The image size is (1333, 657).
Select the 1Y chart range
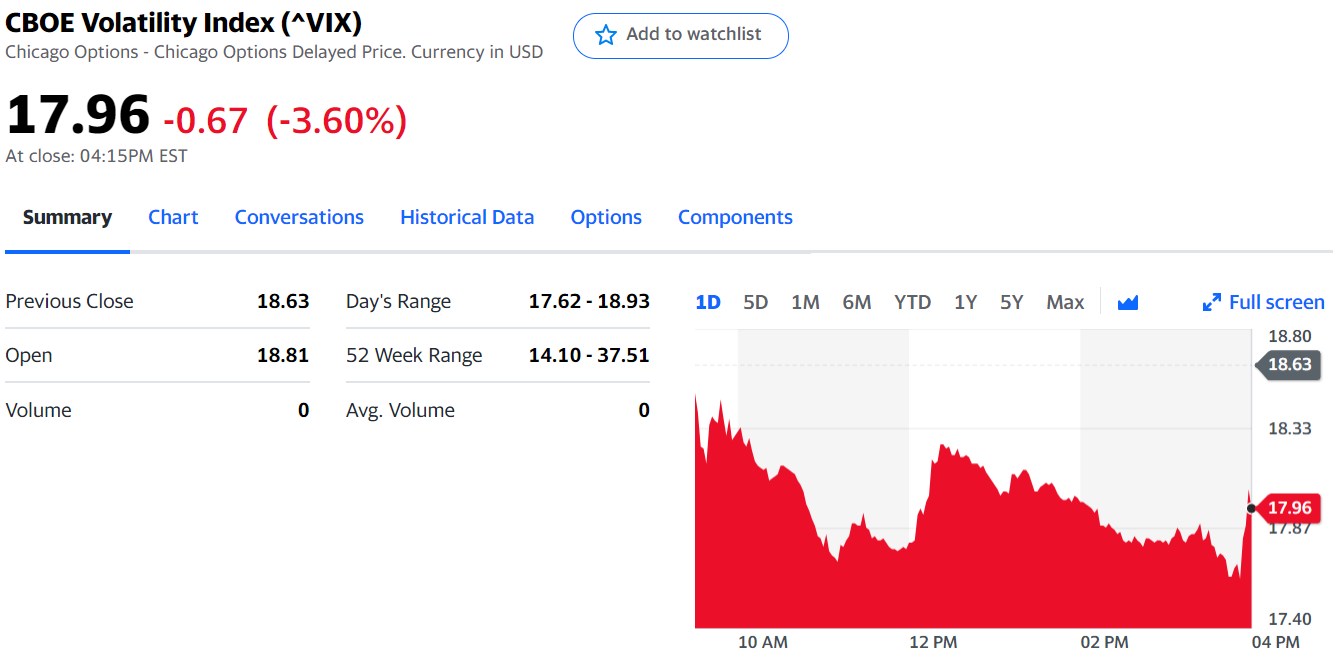pyautogui.click(x=965, y=302)
